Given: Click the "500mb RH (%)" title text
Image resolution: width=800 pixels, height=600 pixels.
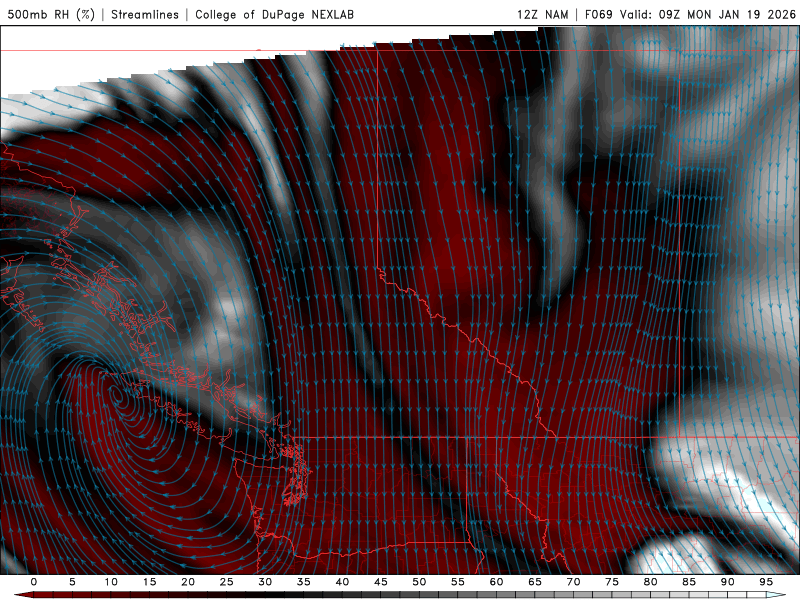Looking at the screenshot, I should tap(52, 15).
